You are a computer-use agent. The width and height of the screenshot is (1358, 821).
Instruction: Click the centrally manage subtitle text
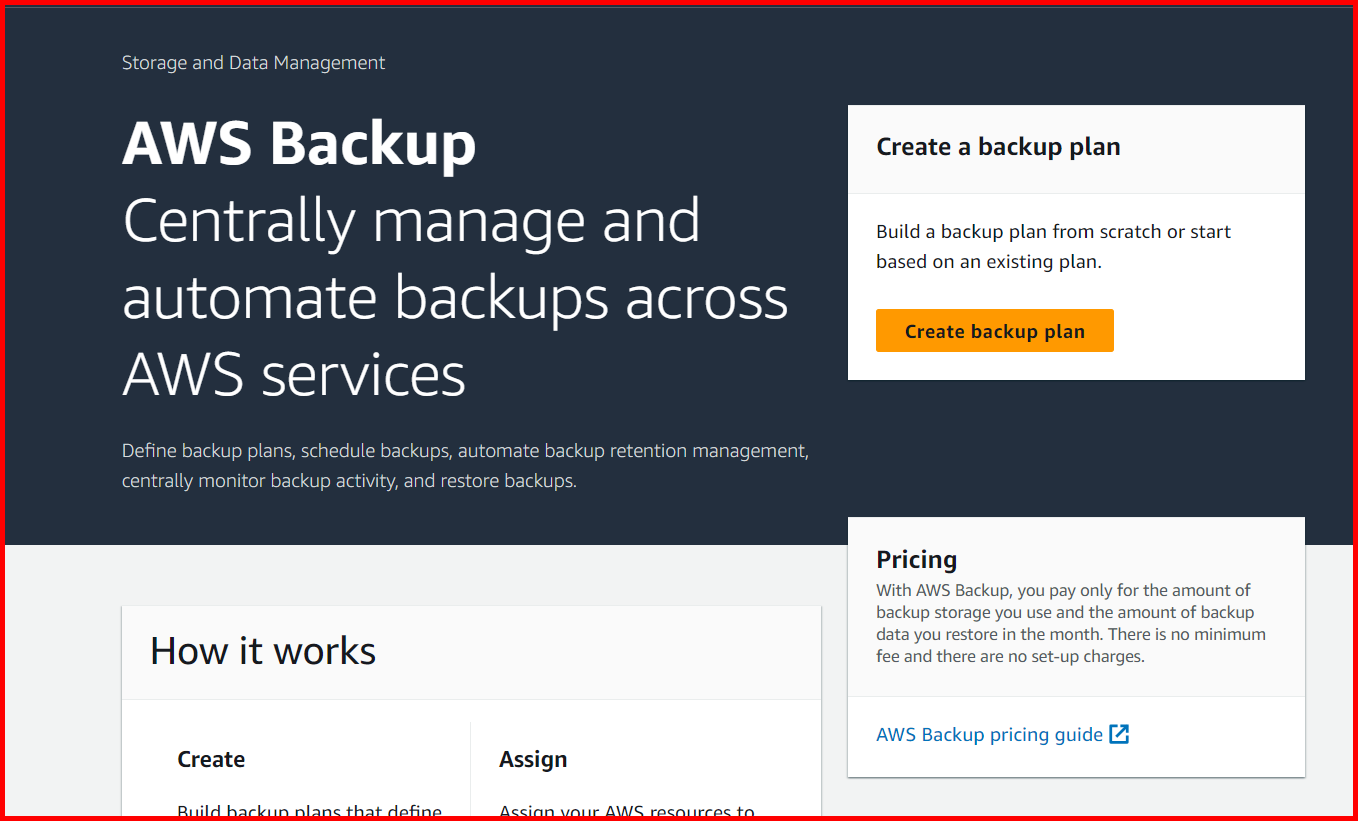[455, 297]
